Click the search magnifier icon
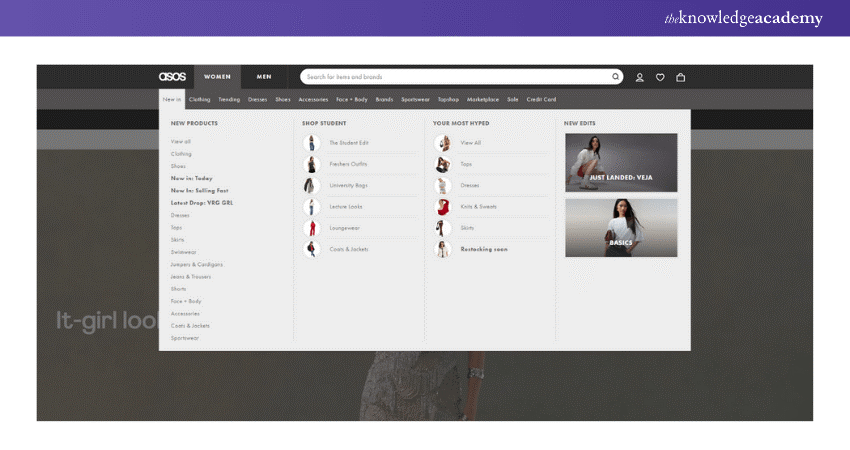The image size is (850, 450). 615,76
